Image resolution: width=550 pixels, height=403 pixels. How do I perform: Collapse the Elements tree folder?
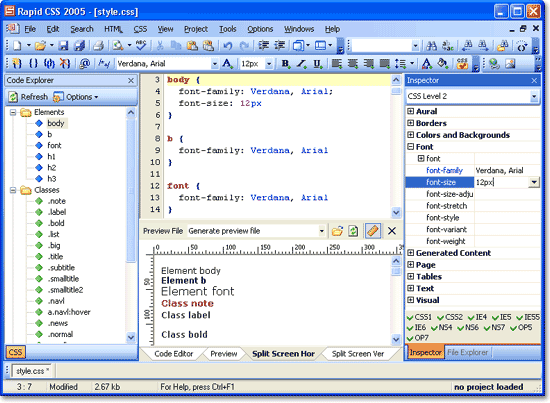coord(13,112)
